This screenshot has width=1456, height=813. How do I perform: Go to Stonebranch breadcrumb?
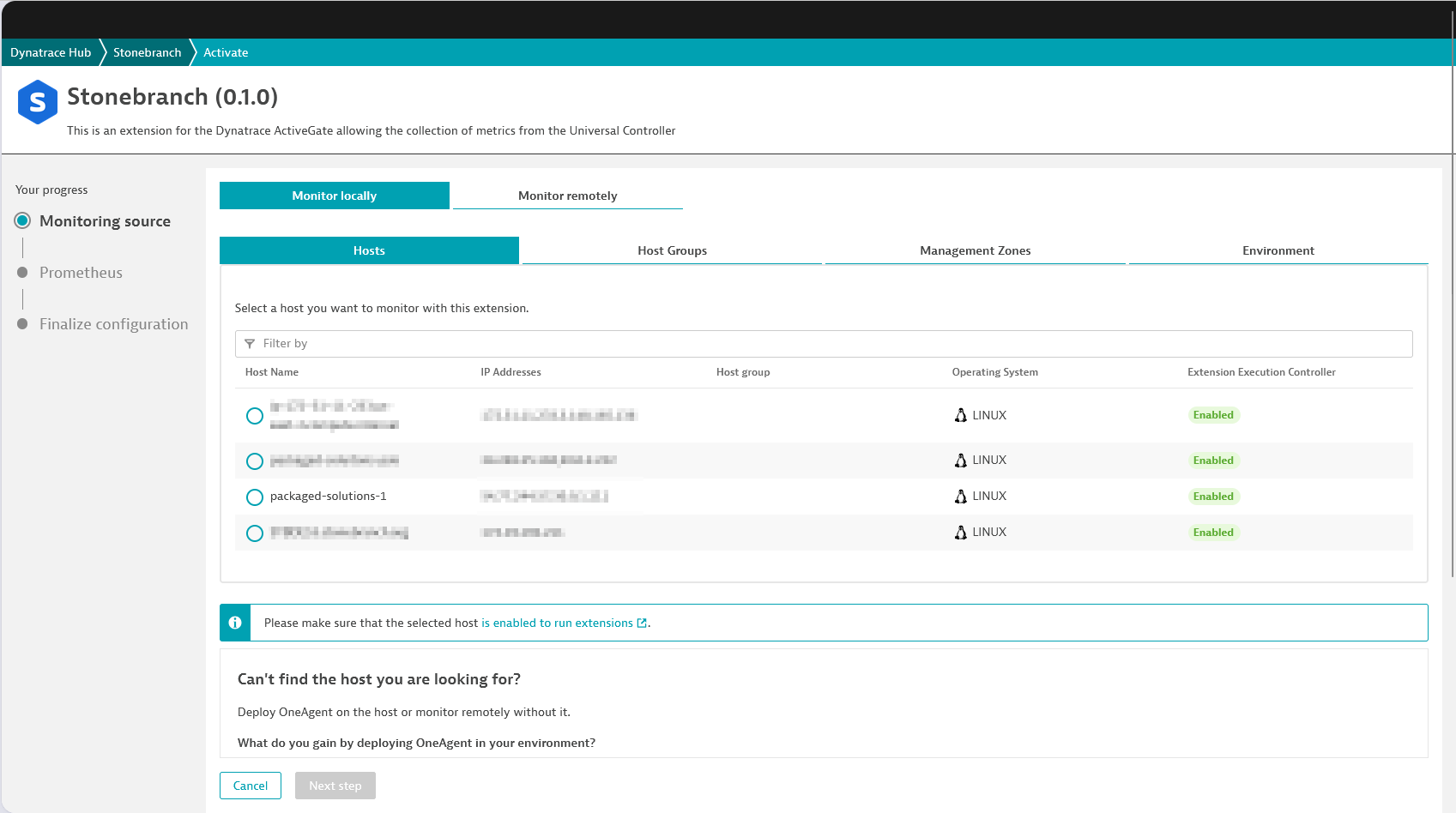(x=148, y=52)
